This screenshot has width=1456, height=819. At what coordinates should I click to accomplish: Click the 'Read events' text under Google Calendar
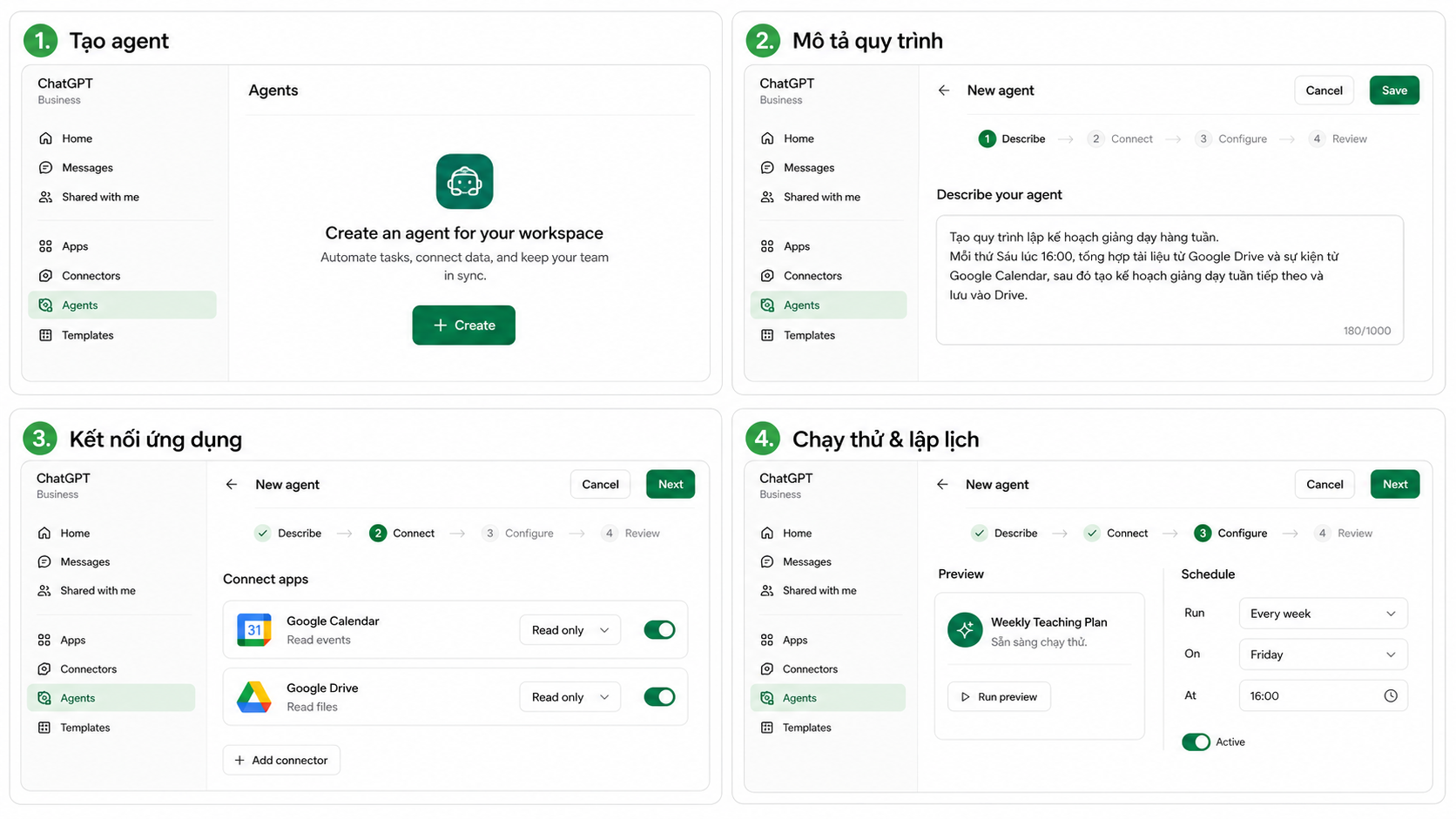[319, 640]
